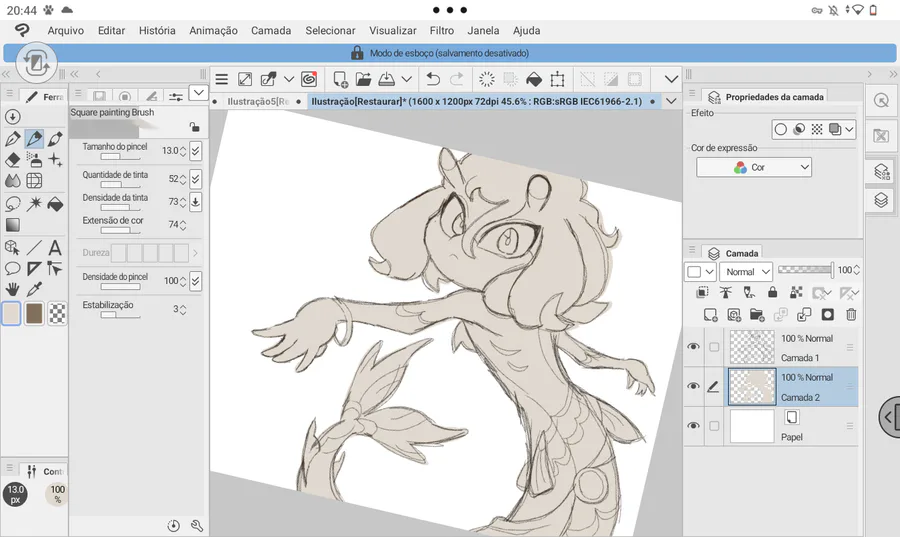Screen dimensions: 900x537
Task: Click the Camada 2 layer thumbnail
Action: click(752, 386)
